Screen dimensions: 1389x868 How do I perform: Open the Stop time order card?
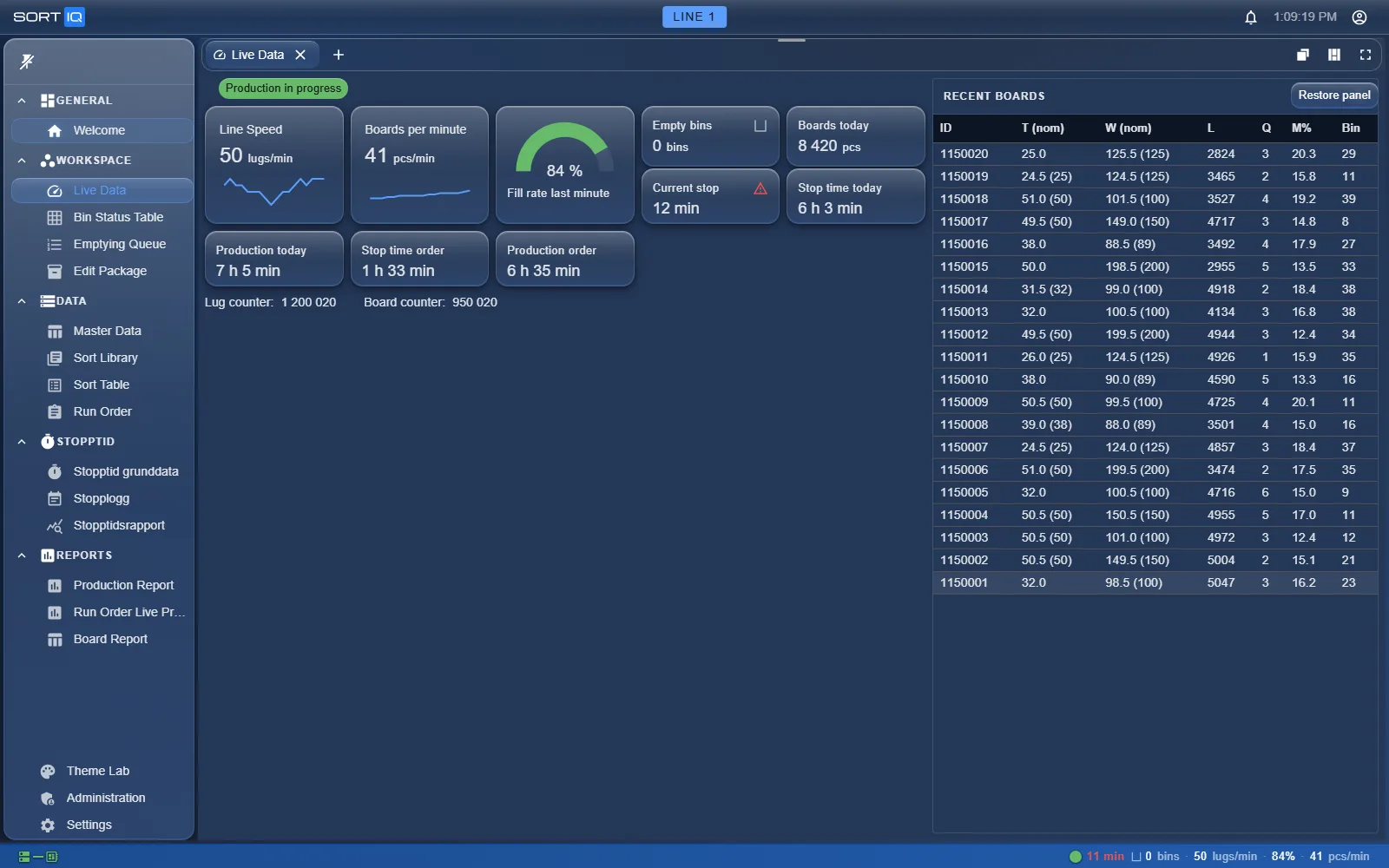[x=419, y=259]
